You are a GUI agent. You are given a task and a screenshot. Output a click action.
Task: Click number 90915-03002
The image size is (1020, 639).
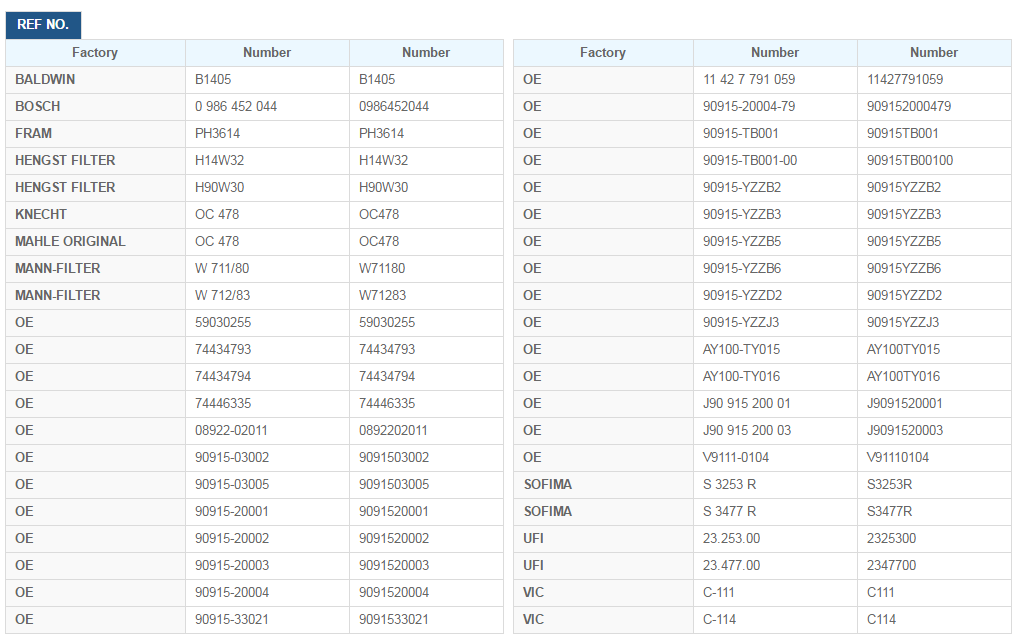tap(232, 457)
